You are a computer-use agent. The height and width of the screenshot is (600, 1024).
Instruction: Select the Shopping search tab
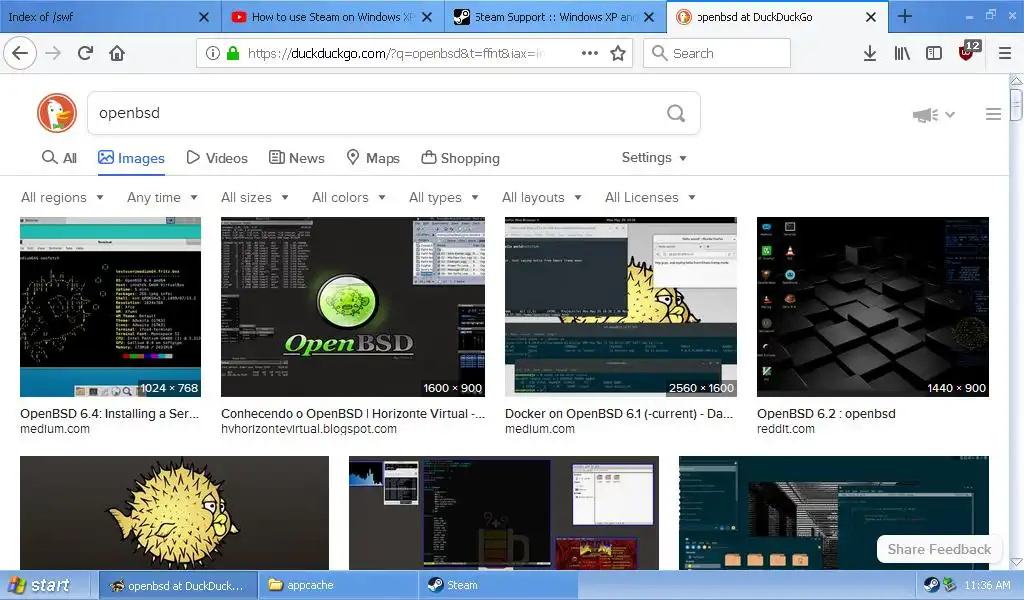(460, 158)
